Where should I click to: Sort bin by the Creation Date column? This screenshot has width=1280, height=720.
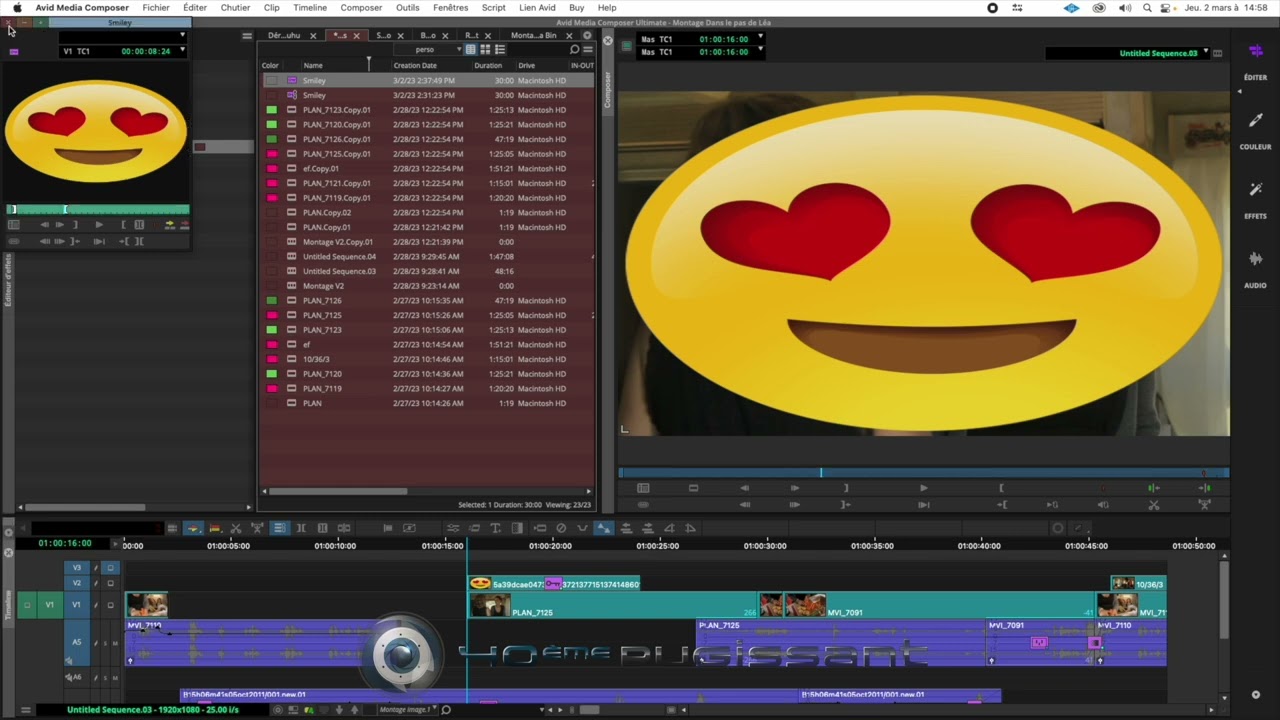pyautogui.click(x=415, y=65)
